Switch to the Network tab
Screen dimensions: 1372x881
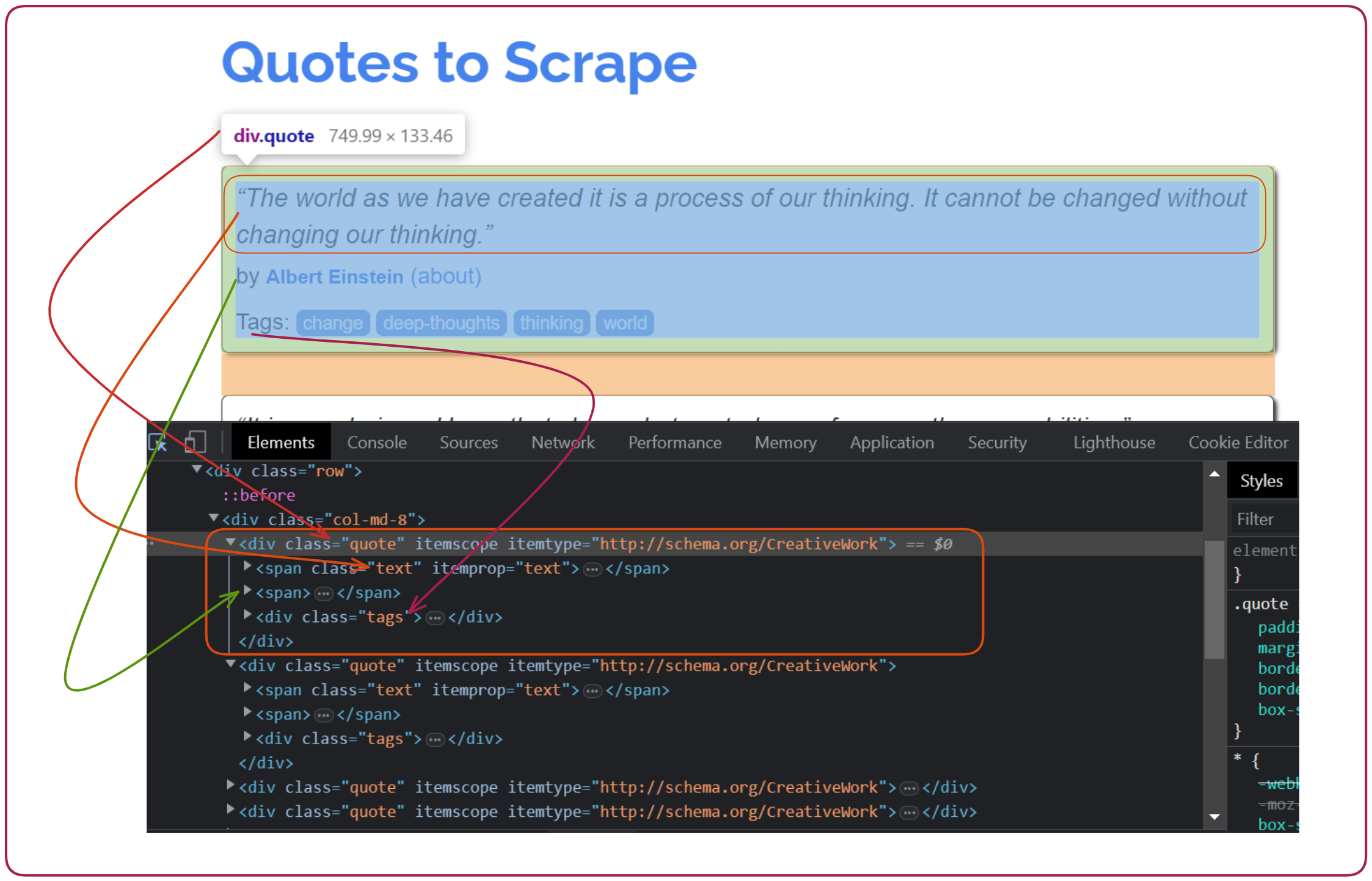(x=563, y=442)
